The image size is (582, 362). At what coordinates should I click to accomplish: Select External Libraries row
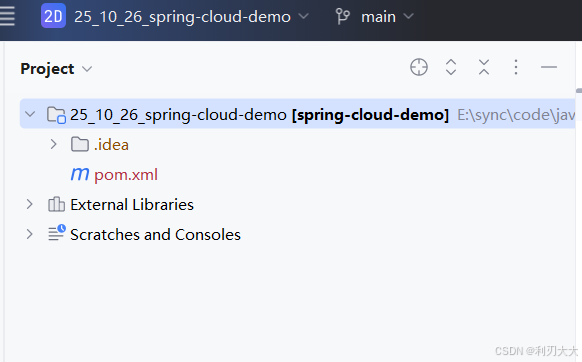pyautogui.click(x=132, y=205)
